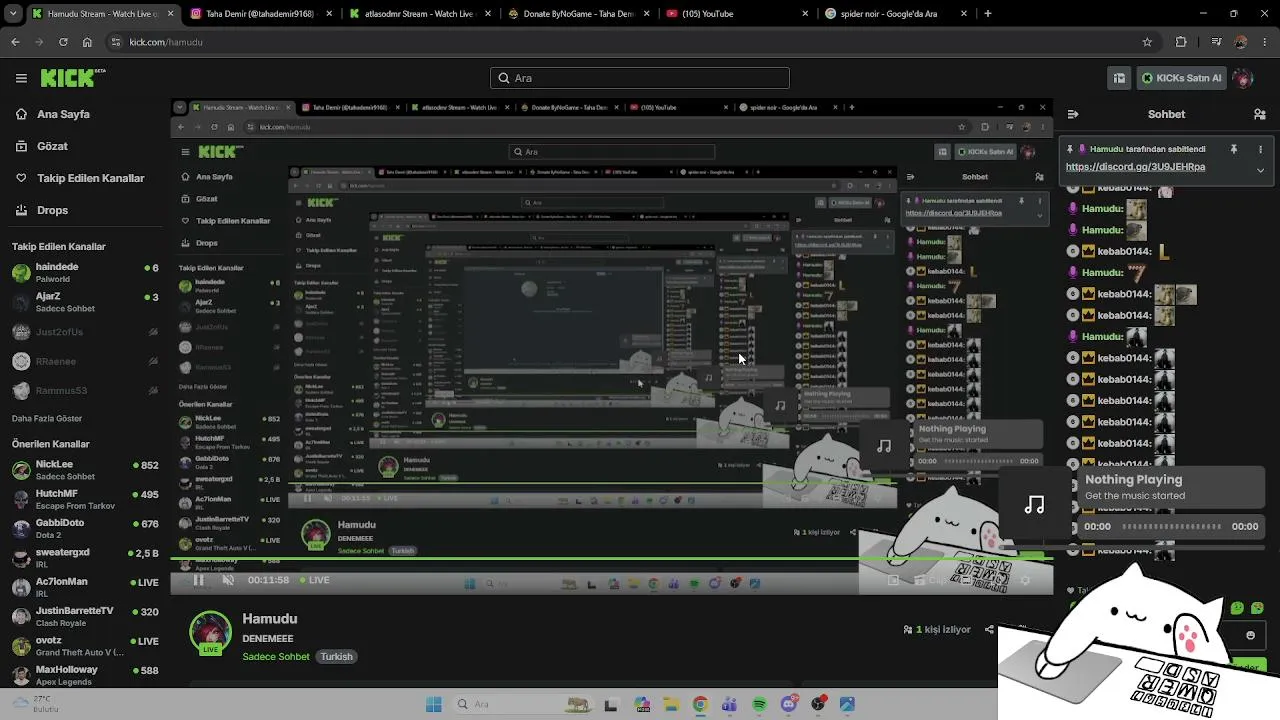Click the LIVE indicator in player controls
Screen dimensions: 1280x720
pos(314,580)
